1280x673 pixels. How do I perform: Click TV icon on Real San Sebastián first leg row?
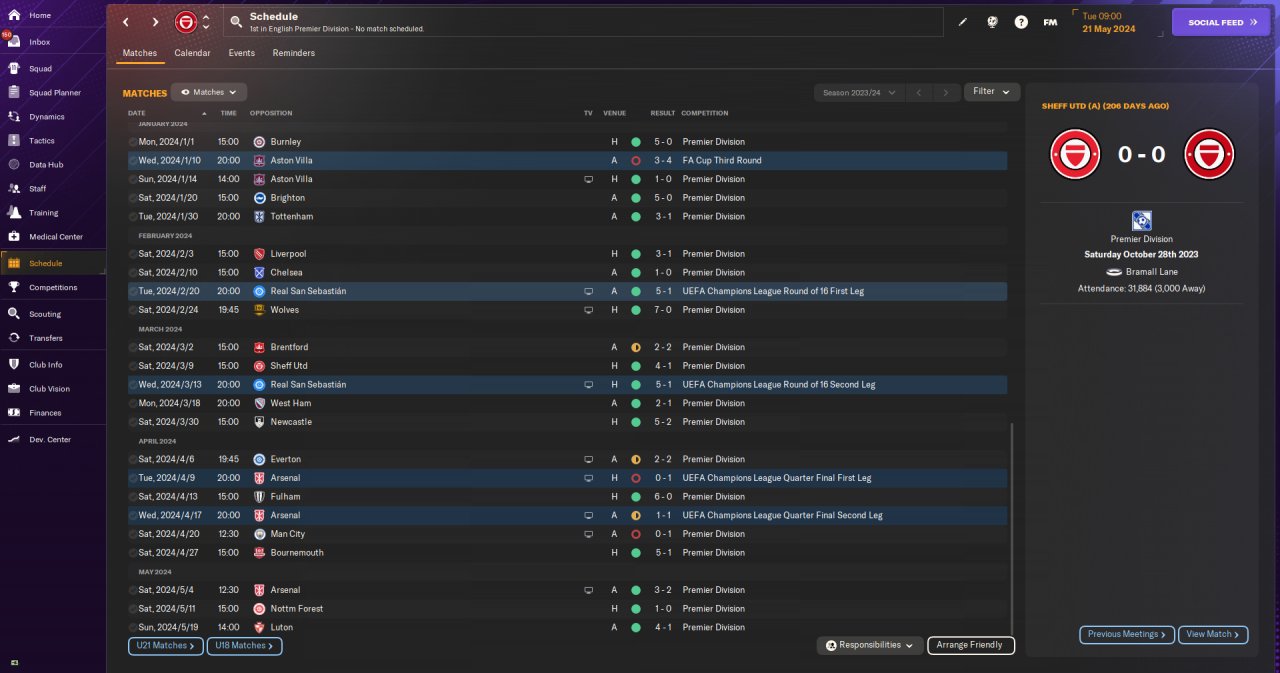coord(589,291)
